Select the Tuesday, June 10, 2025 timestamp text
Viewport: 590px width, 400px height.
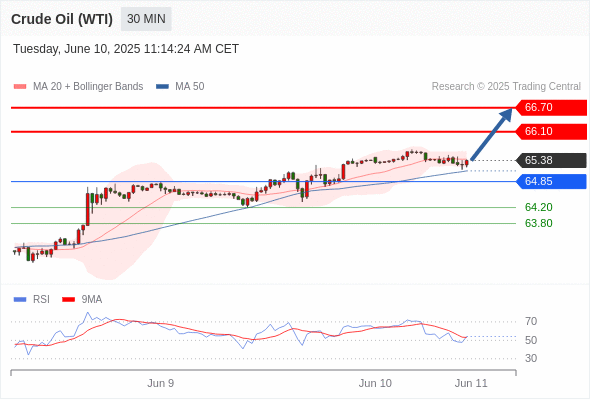[x=126, y=49]
